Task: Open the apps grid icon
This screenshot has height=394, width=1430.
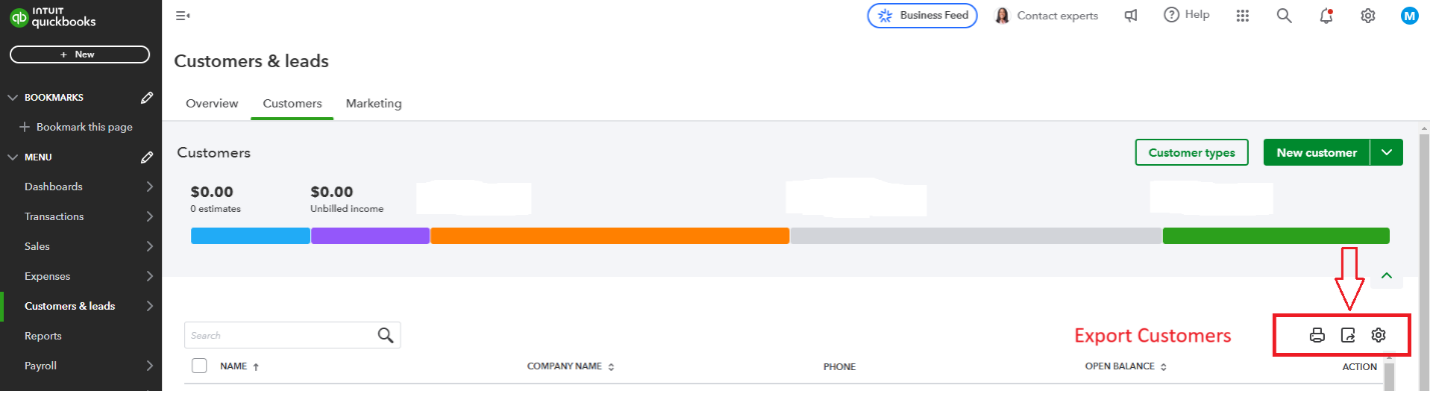Action: click(1243, 15)
